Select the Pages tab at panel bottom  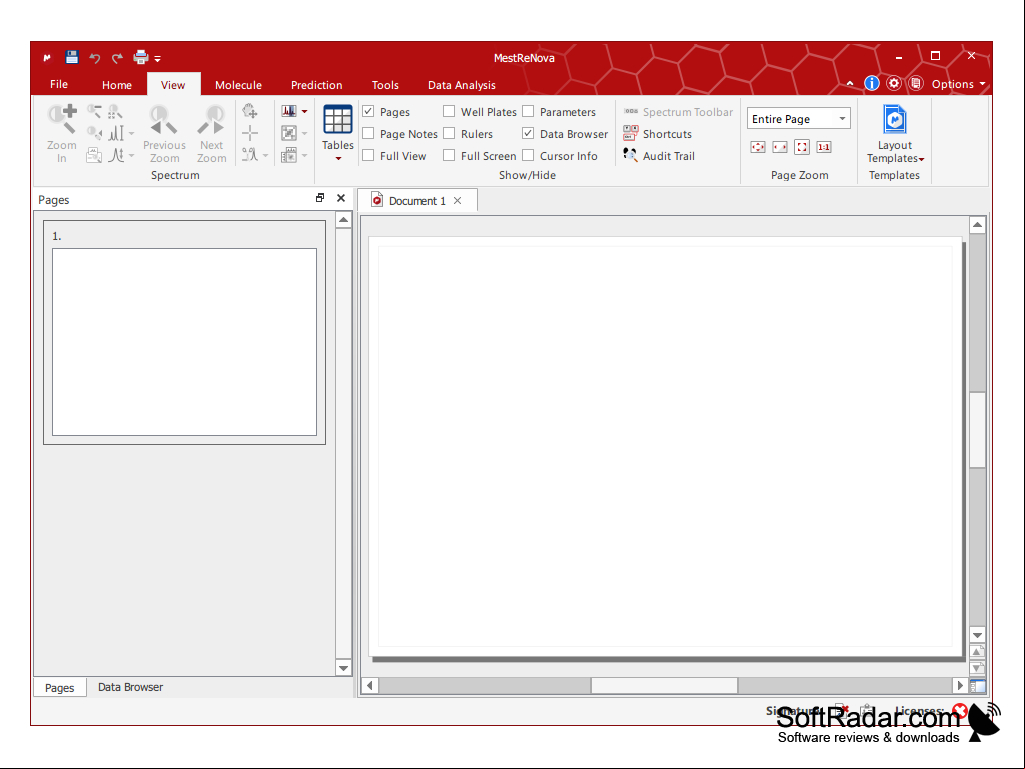[x=59, y=688]
